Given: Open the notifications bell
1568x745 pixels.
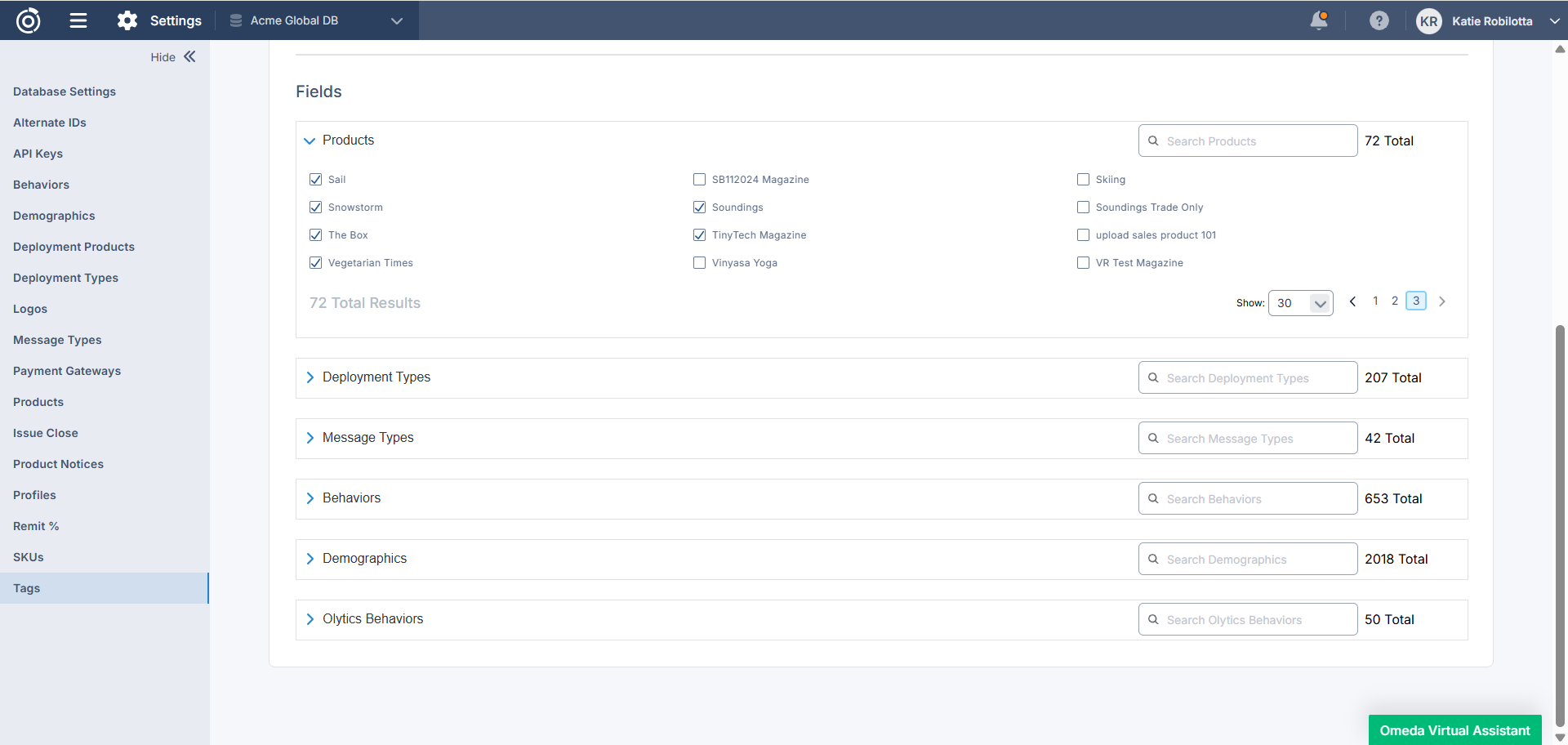Looking at the screenshot, I should coord(1318,20).
